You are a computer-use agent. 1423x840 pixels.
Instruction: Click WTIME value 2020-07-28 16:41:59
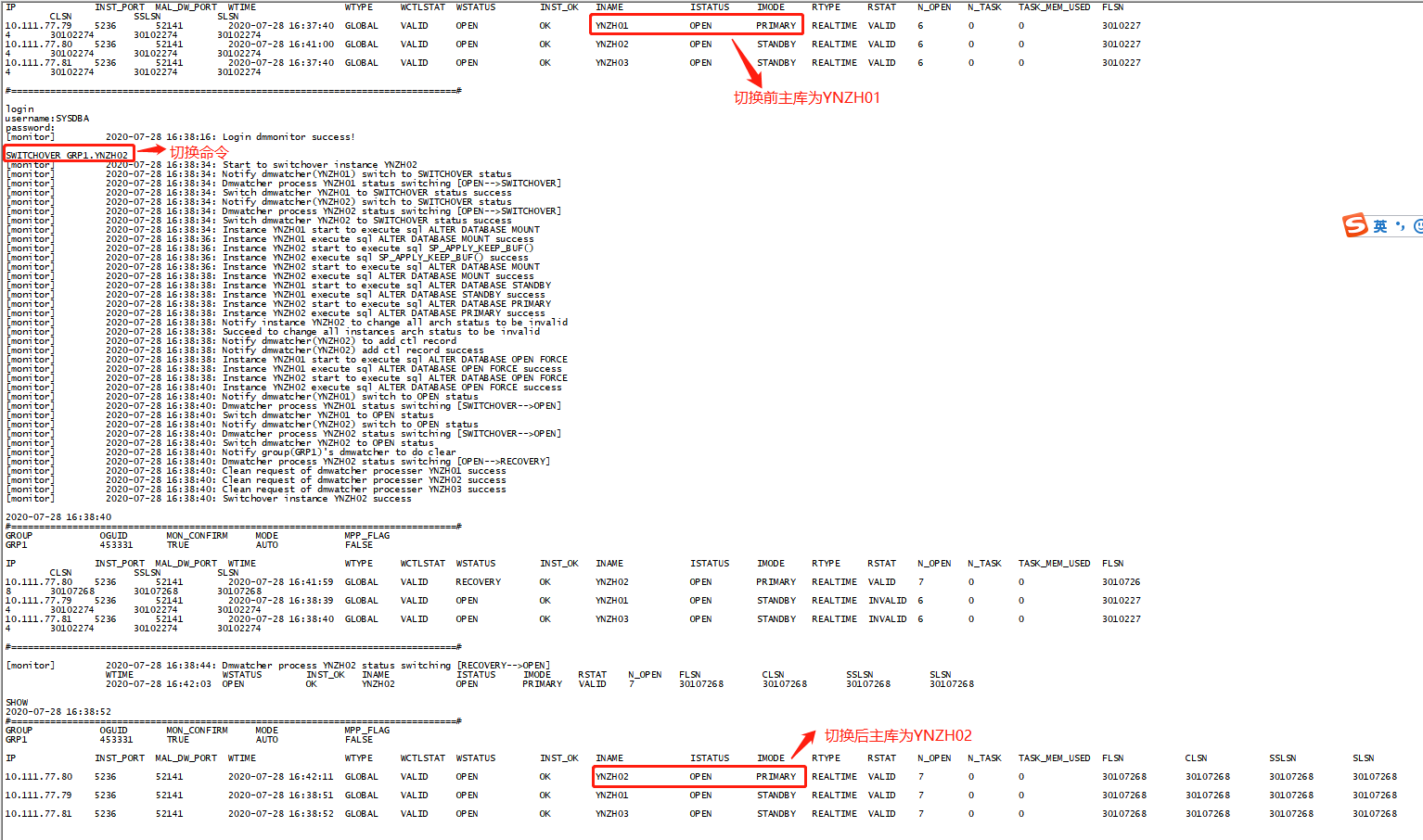click(280, 582)
